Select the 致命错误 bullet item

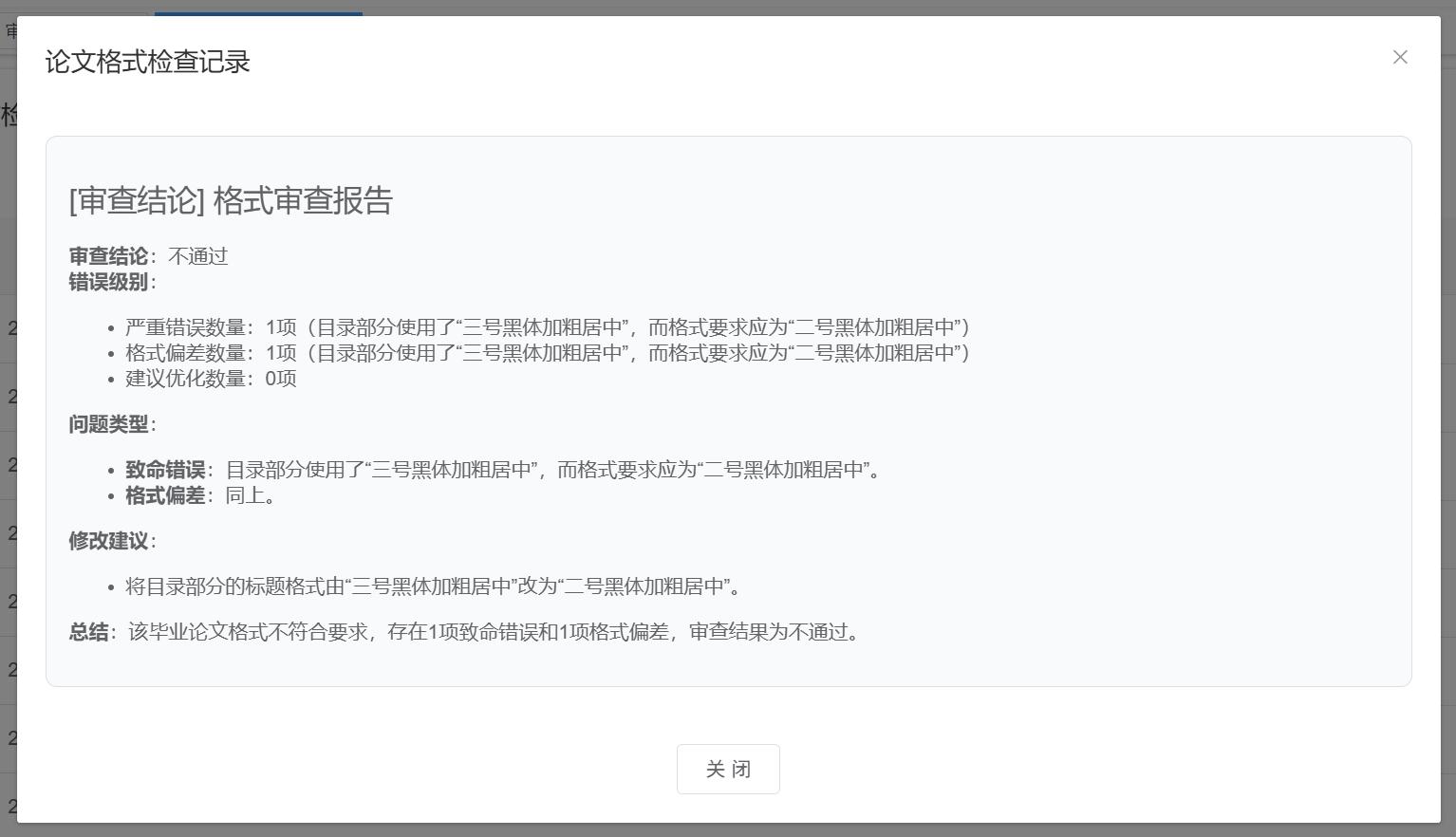[x=503, y=470]
